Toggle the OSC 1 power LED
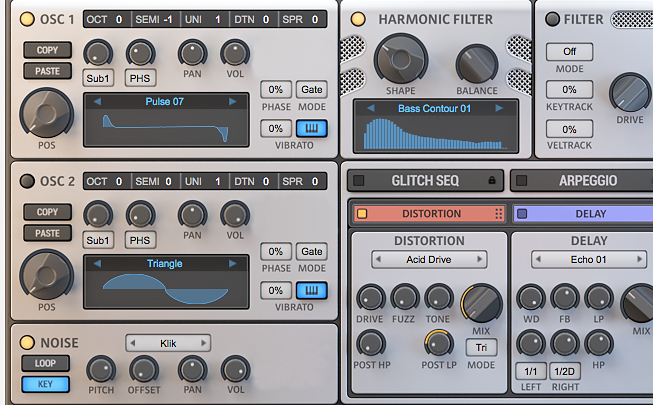Image resolution: width=653 pixels, height=405 pixels. coord(27,19)
